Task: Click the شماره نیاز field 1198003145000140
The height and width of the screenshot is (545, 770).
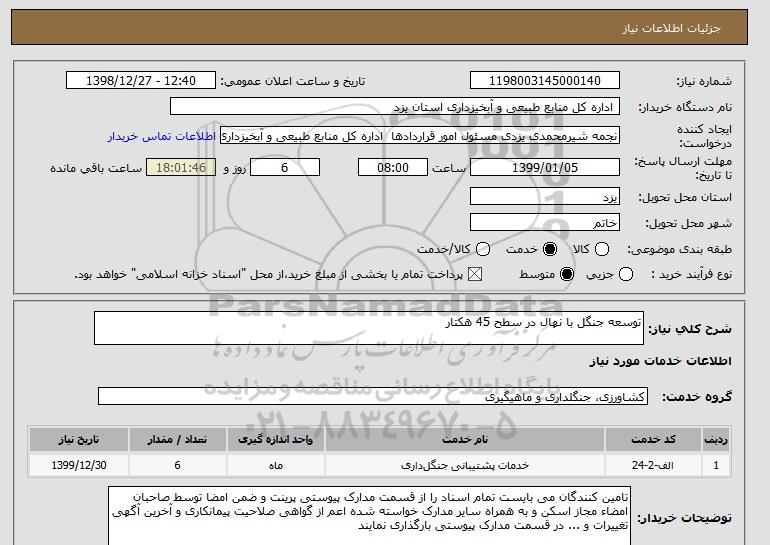Action: [545, 81]
